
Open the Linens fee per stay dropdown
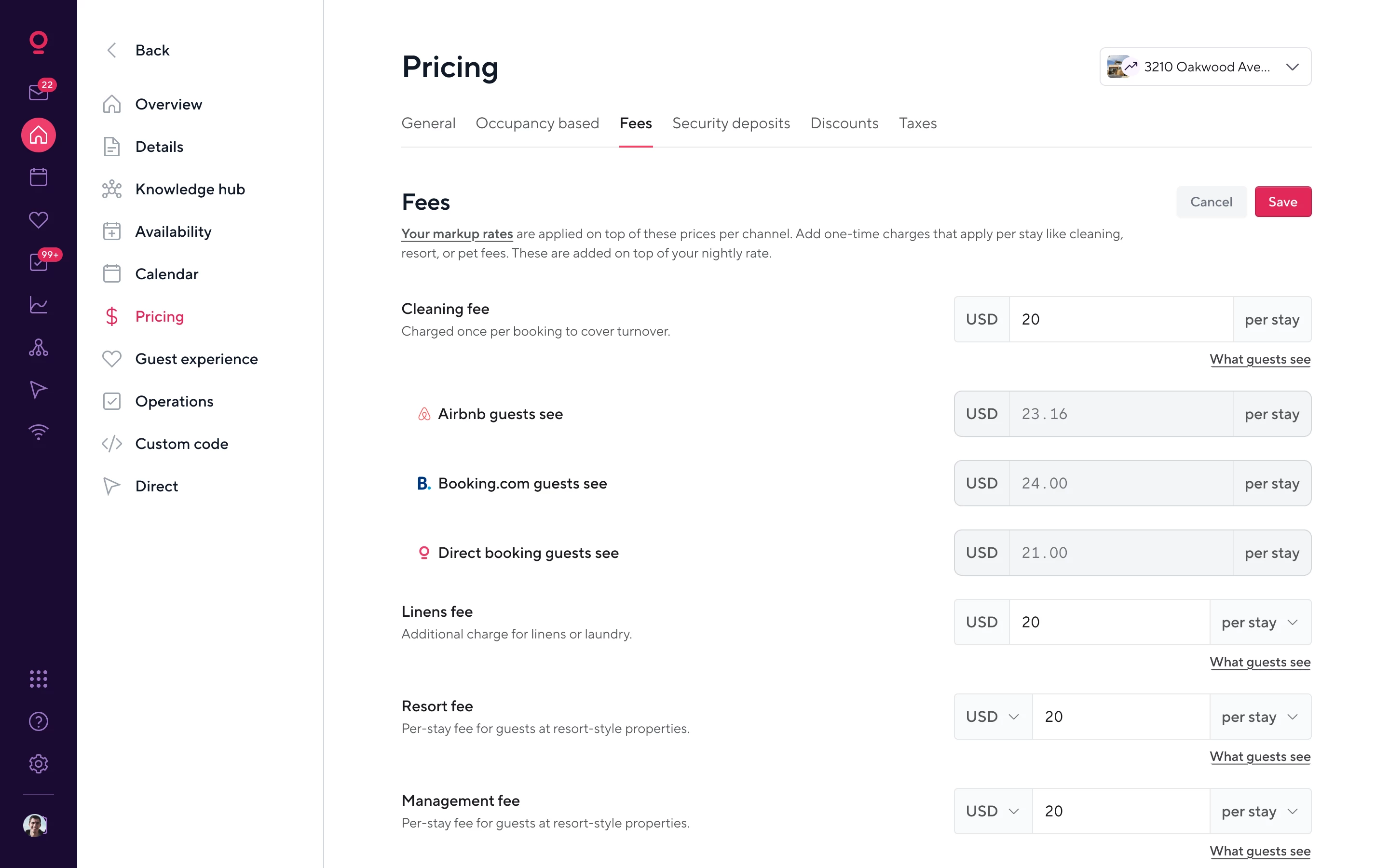pos(1260,622)
